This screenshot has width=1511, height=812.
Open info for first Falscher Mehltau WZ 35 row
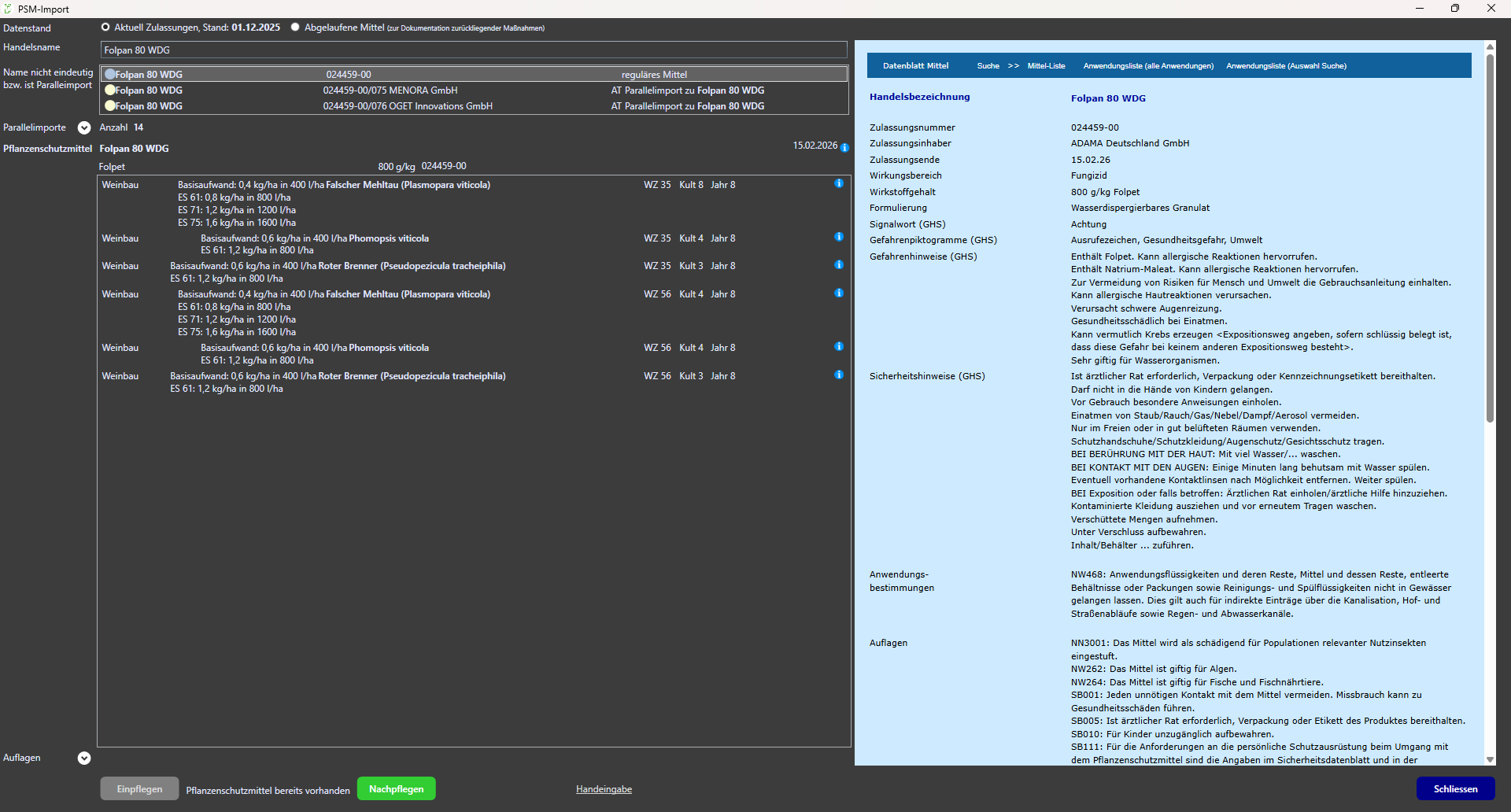[x=839, y=183]
